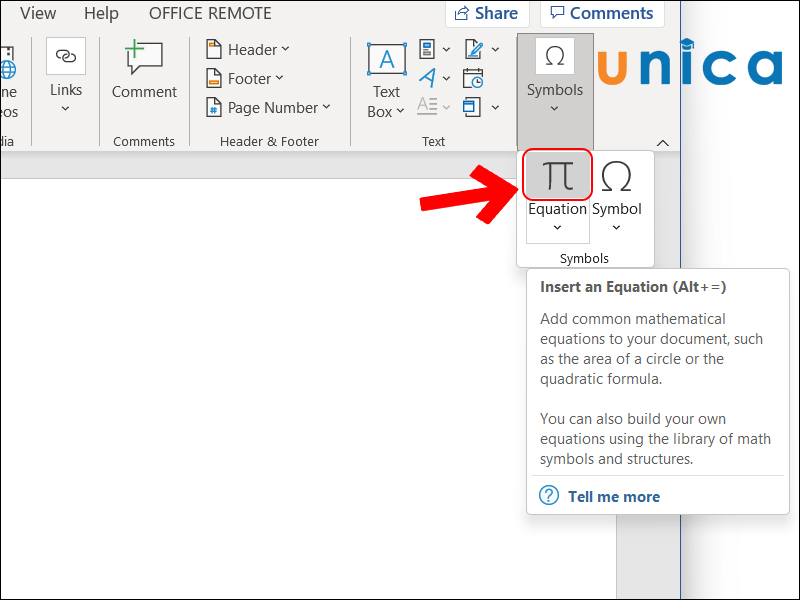The height and width of the screenshot is (600, 800).
Task: Click the Share button
Action: [487, 13]
